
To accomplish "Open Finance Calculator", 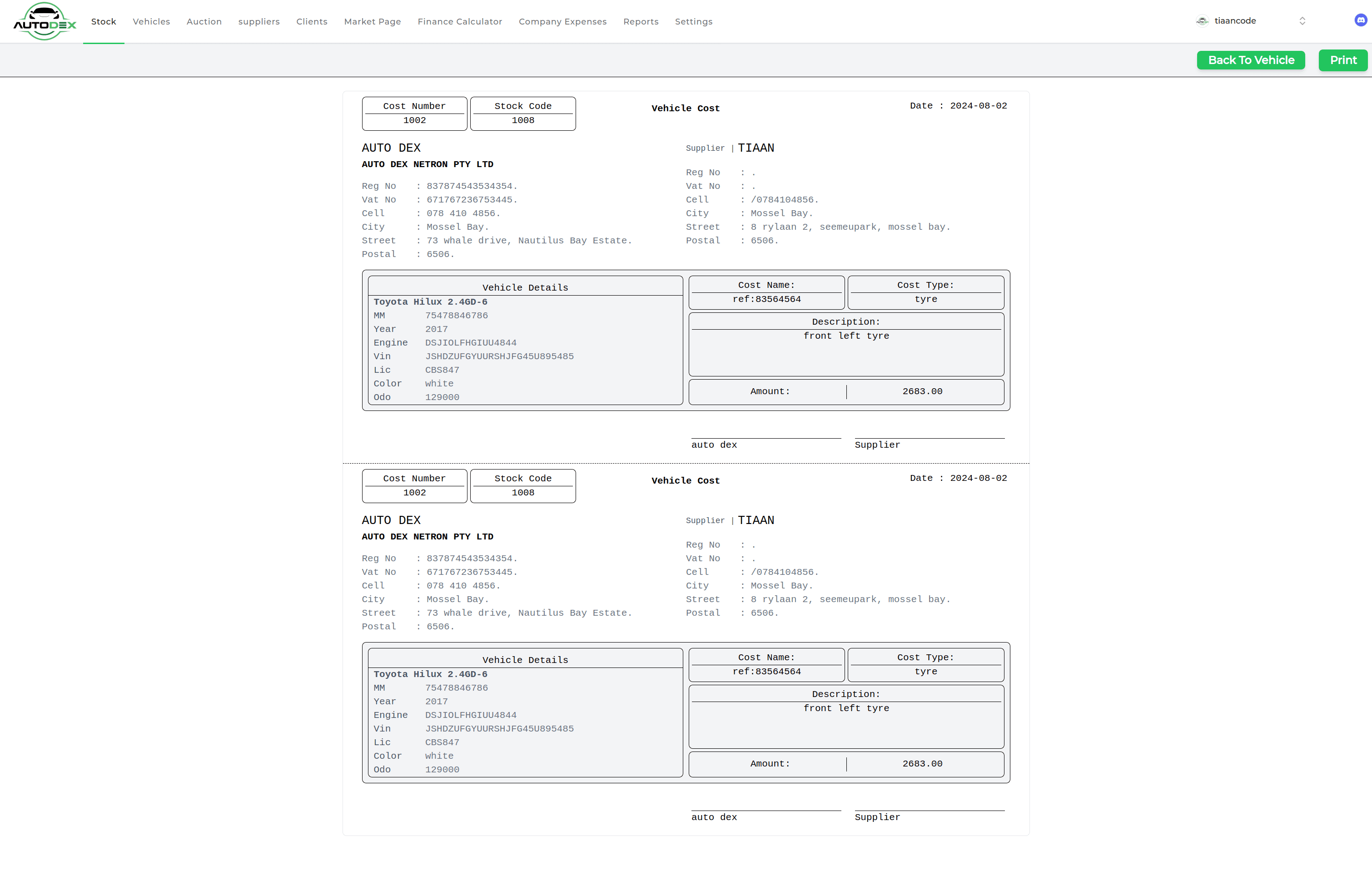I will point(460,21).
